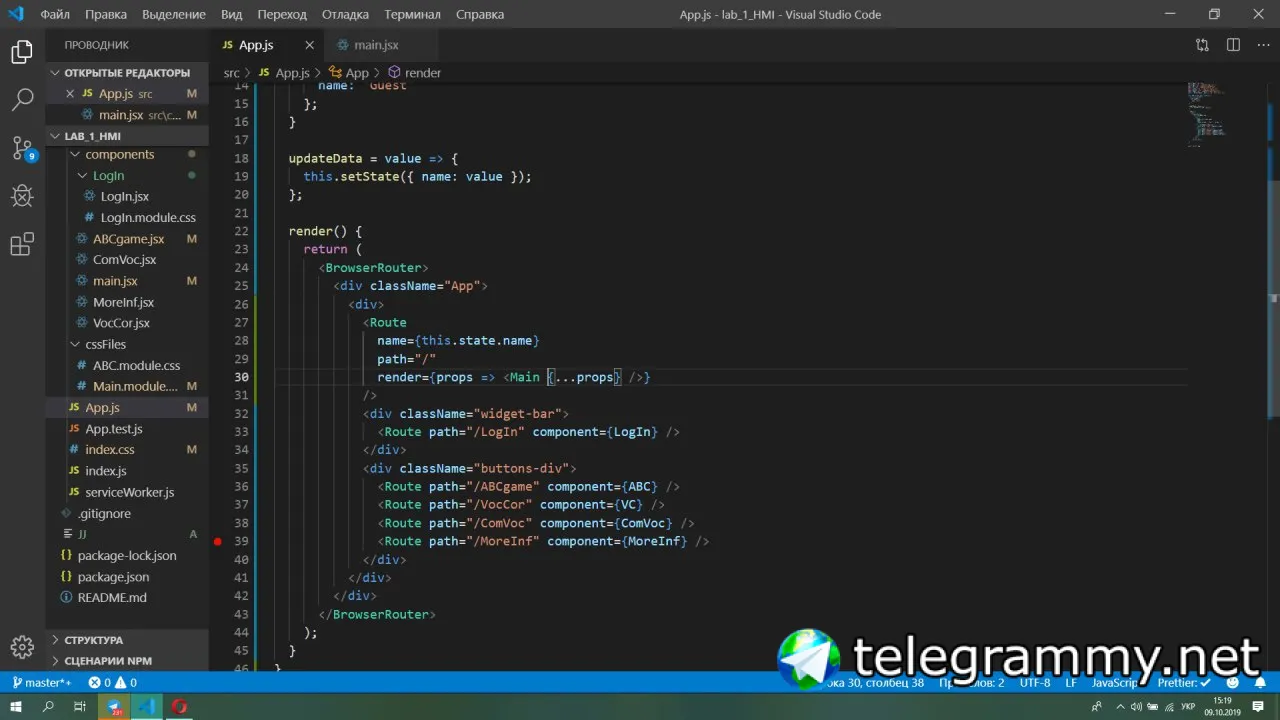Viewport: 1280px width, 720px height.
Task: Open Source Control view with 9 changes
Action: click(22, 148)
